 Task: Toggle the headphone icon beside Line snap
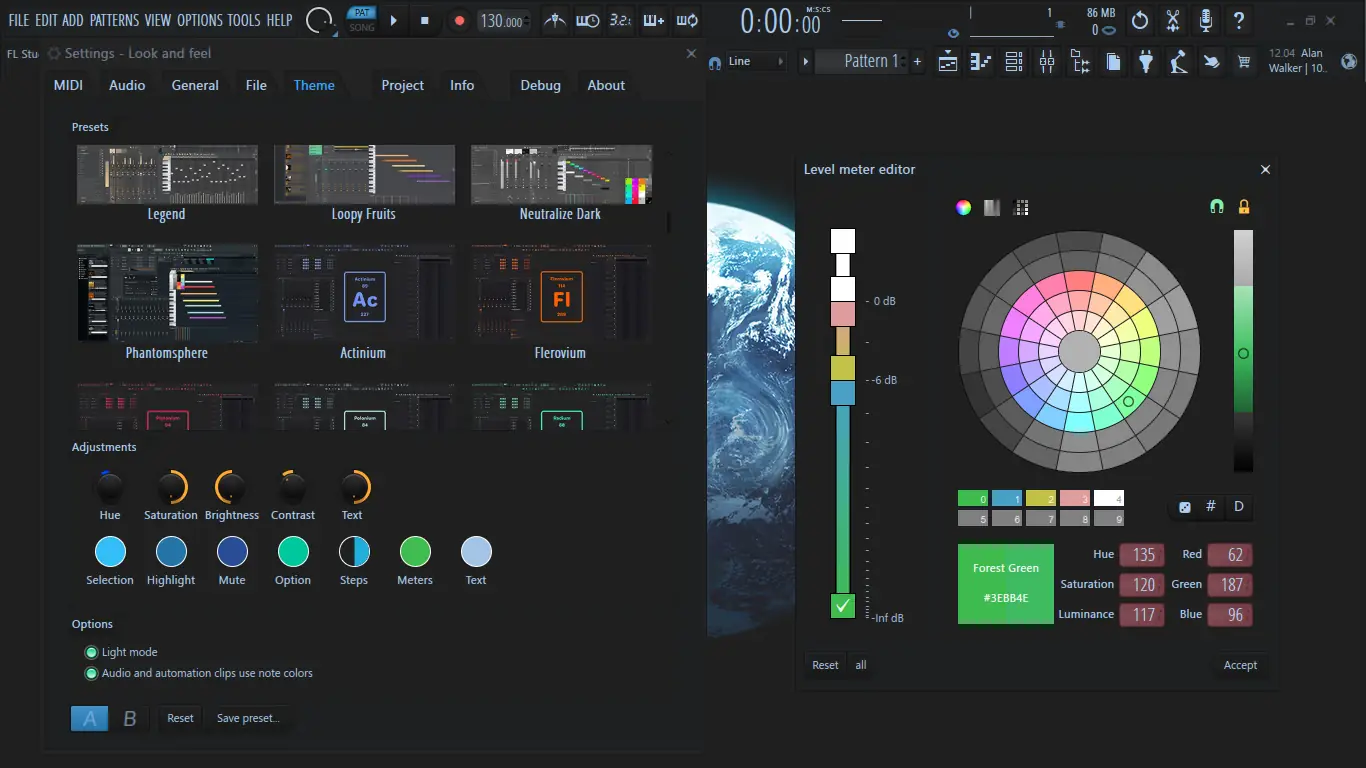point(715,62)
